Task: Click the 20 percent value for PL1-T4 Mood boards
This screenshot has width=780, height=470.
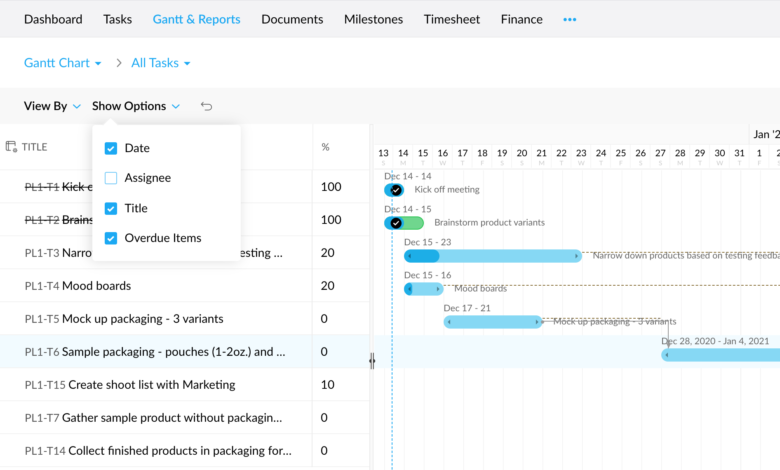Action: click(x=327, y=286)
